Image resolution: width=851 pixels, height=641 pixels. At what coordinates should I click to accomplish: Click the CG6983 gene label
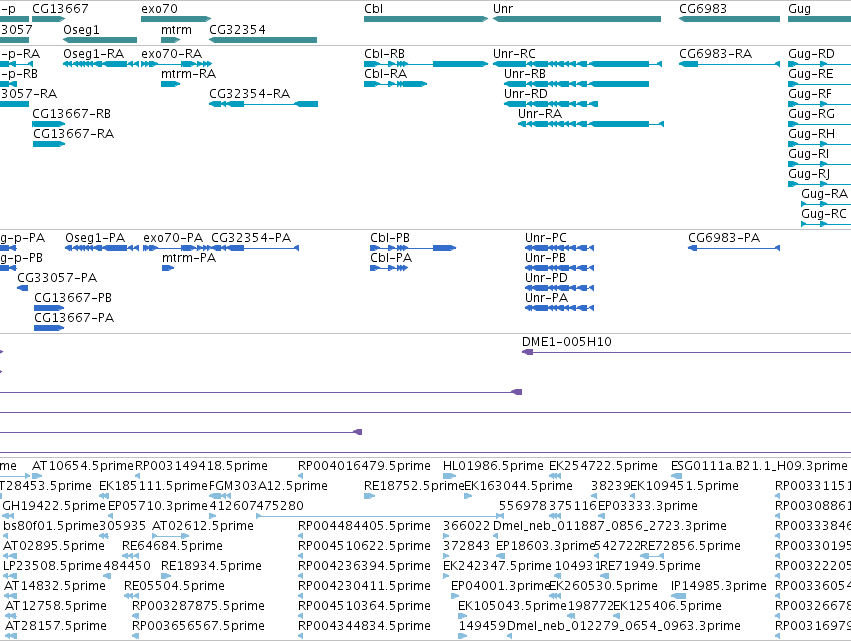[703, 9]
